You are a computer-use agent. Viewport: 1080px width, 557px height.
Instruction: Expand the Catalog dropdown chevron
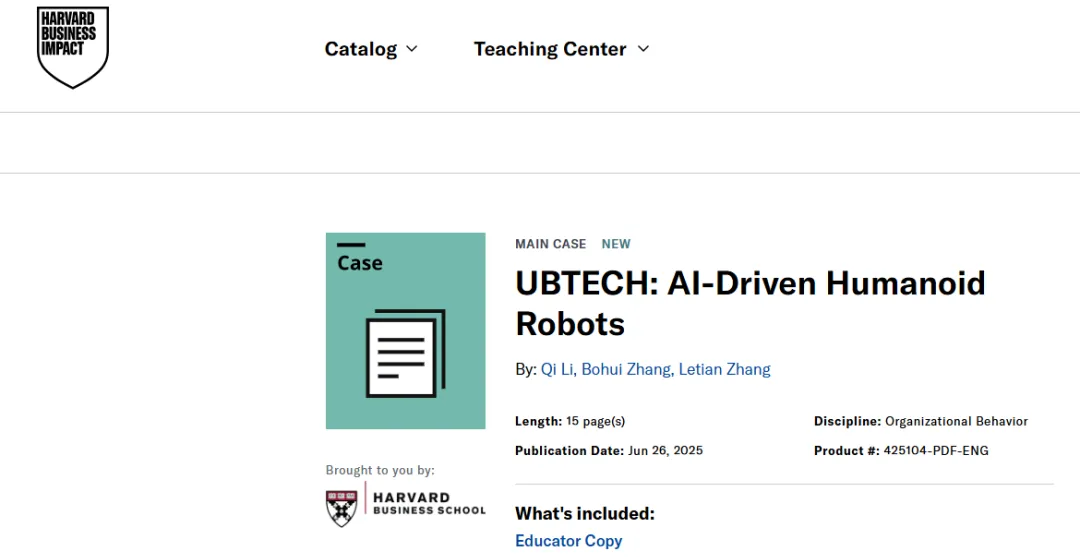pos(412,49)
